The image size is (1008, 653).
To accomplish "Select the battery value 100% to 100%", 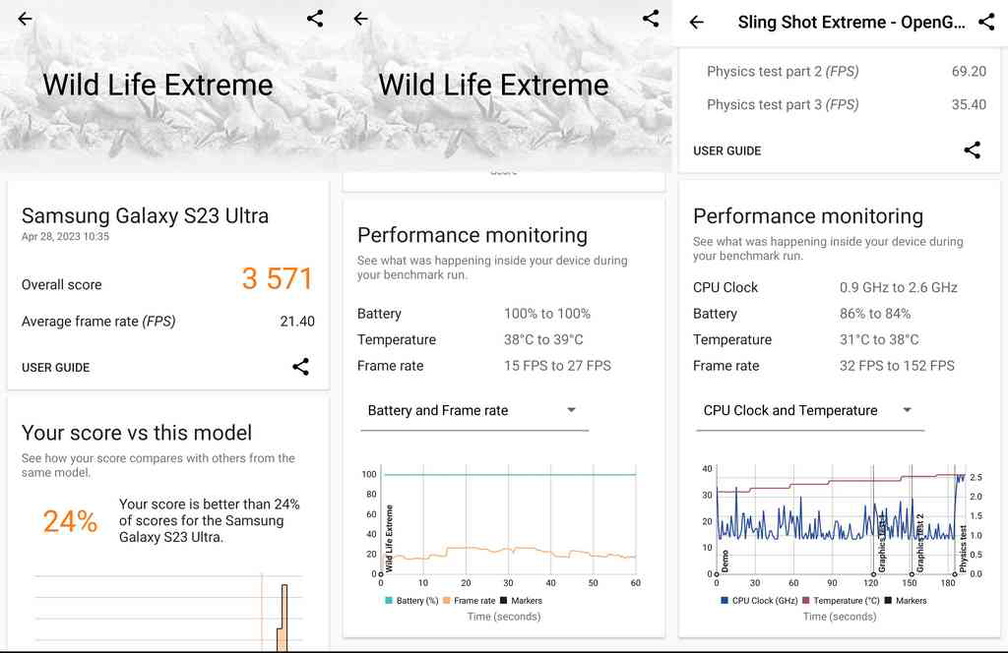I will click(x=547, y=314).
